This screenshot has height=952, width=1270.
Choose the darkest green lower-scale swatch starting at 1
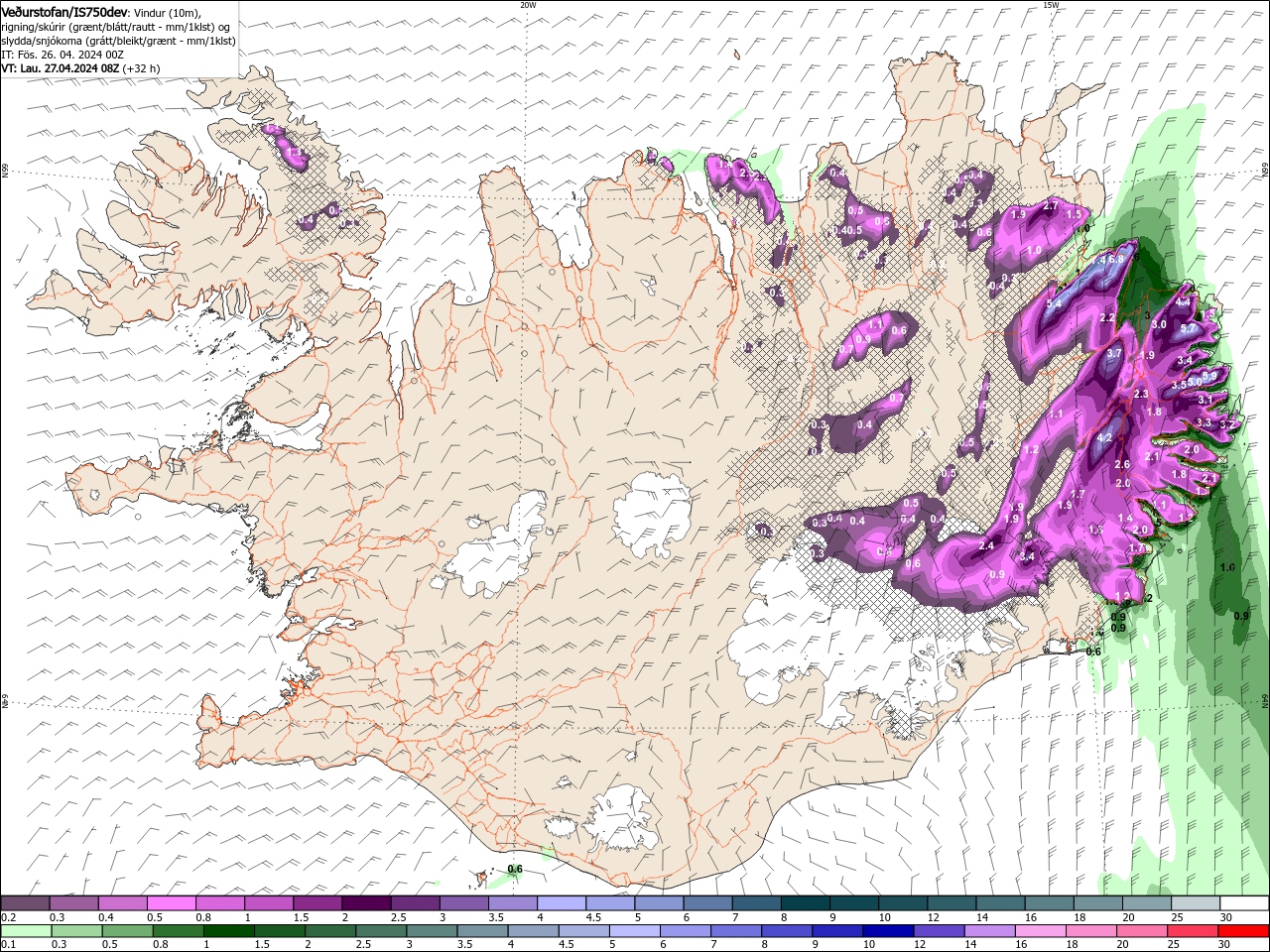228,931
